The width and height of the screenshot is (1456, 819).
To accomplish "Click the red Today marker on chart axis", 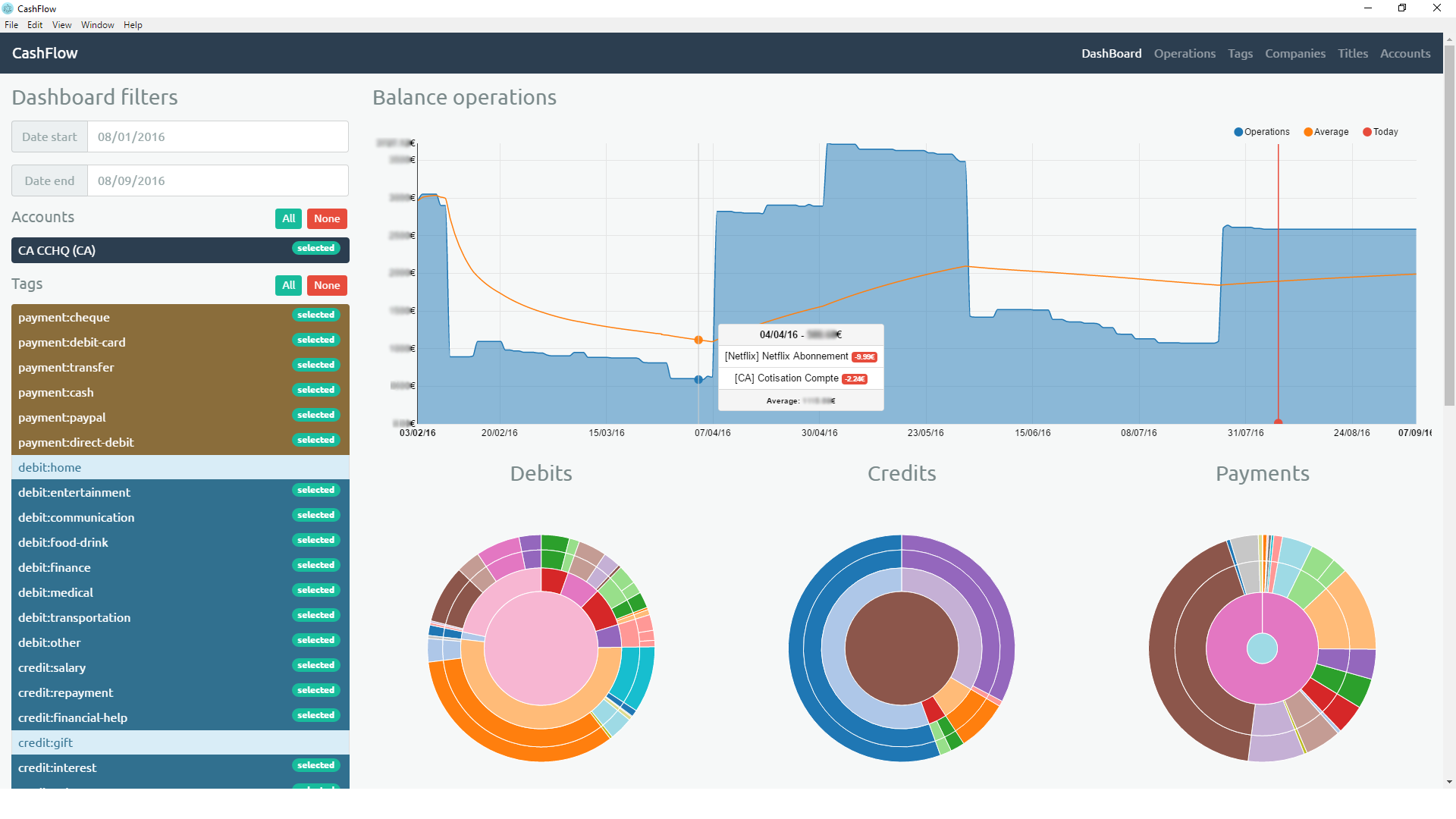I will [x=1278, y=422].
